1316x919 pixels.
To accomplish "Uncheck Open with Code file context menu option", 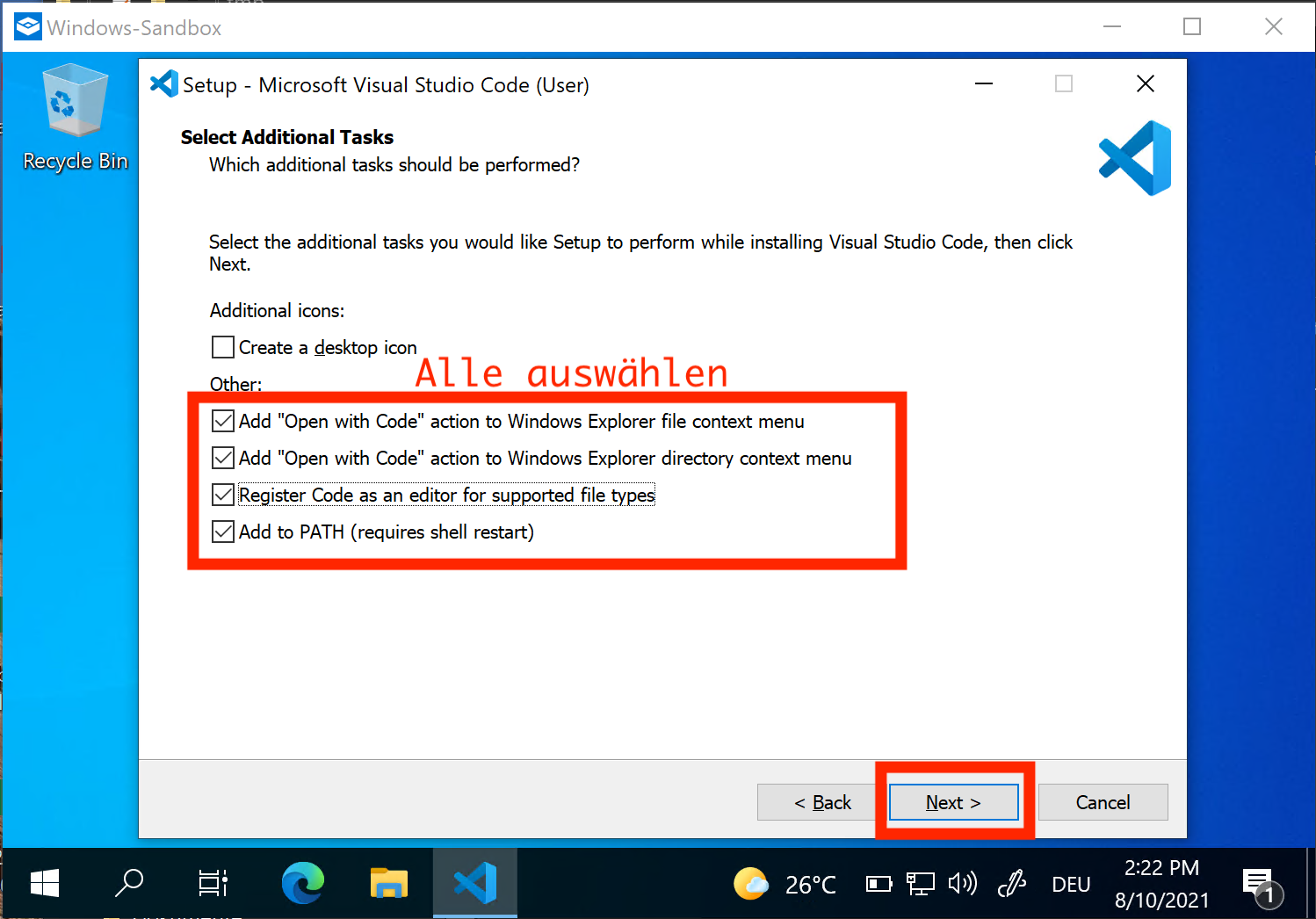I will tap(223, 421).
